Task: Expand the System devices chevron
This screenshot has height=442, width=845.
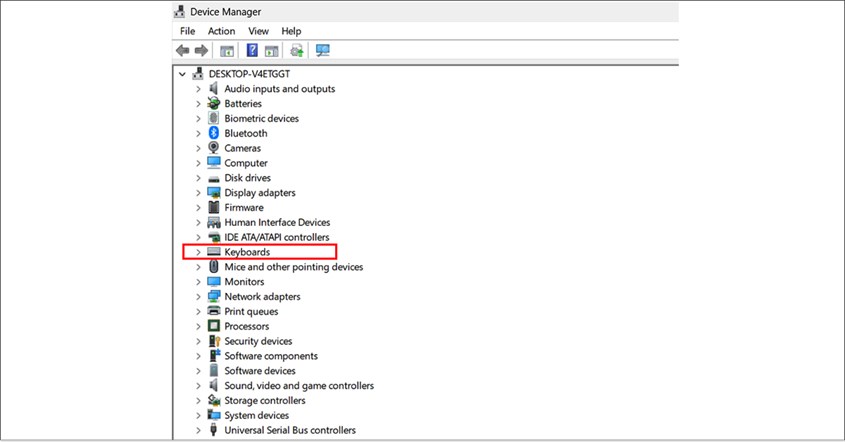Action: point(198,415)
